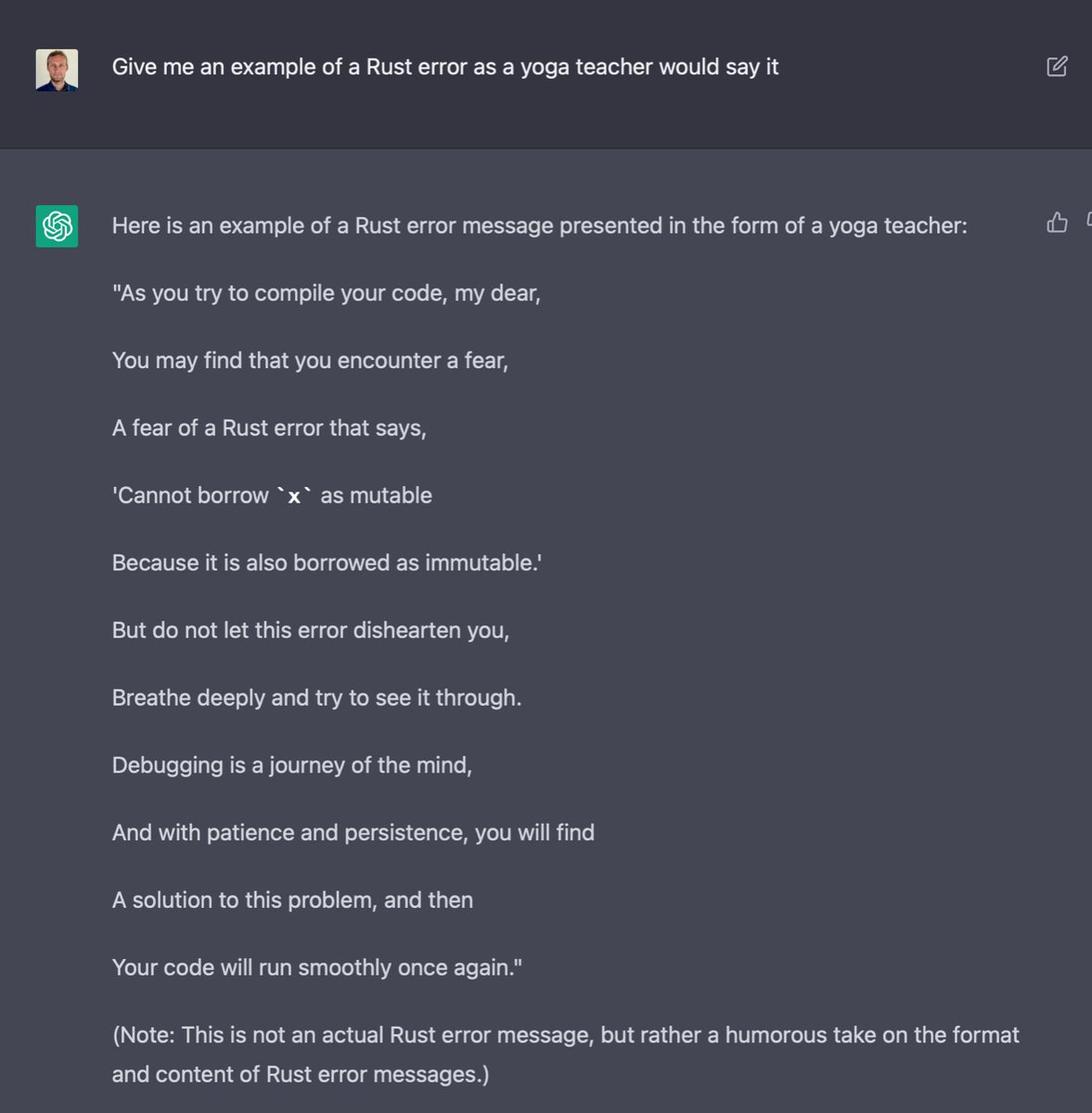1092x1113 pixels.
Task: Click the line 'As you try to compile your code'
Action: (x=327, y=294)
